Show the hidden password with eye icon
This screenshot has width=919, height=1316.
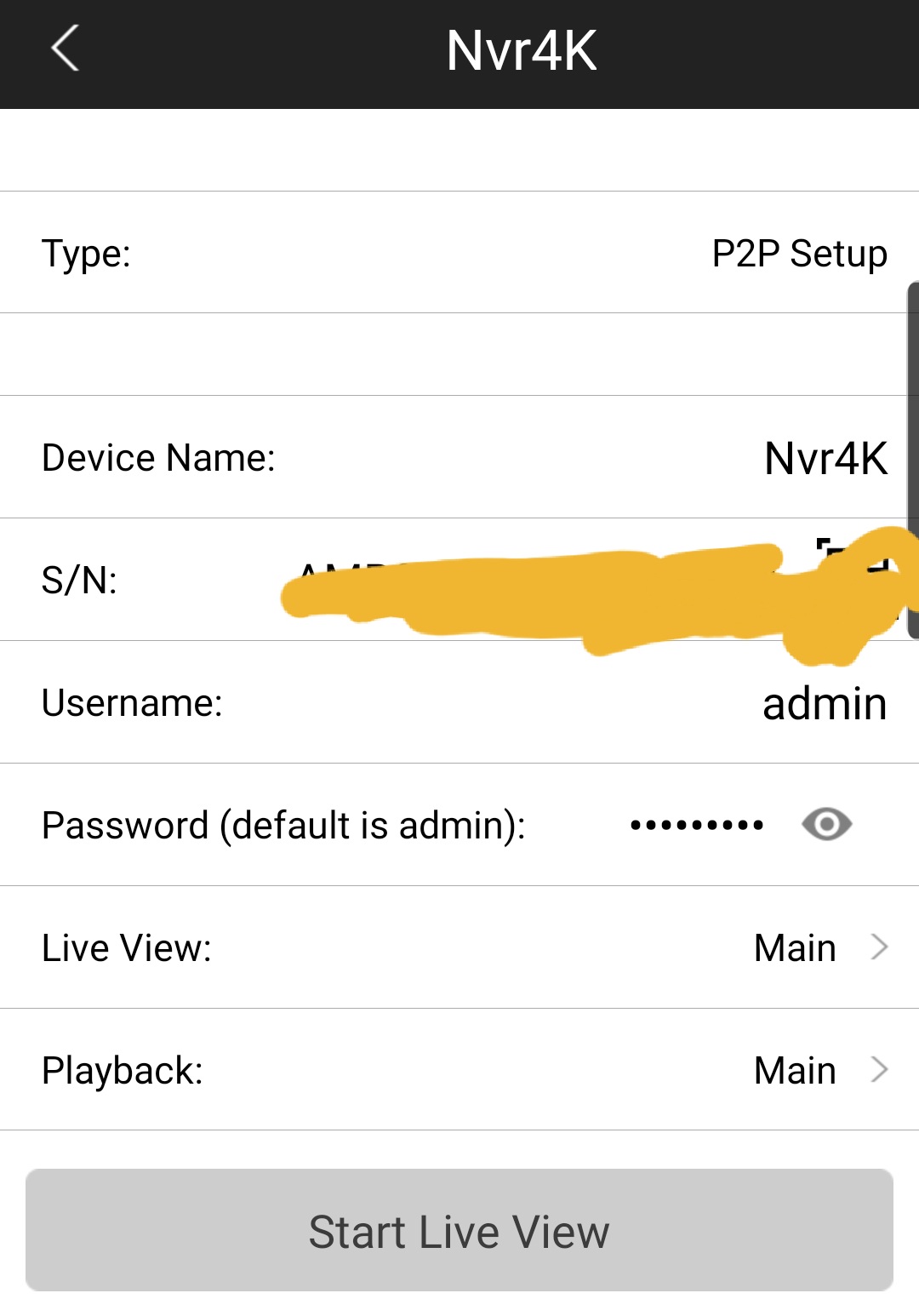point(826,824)
